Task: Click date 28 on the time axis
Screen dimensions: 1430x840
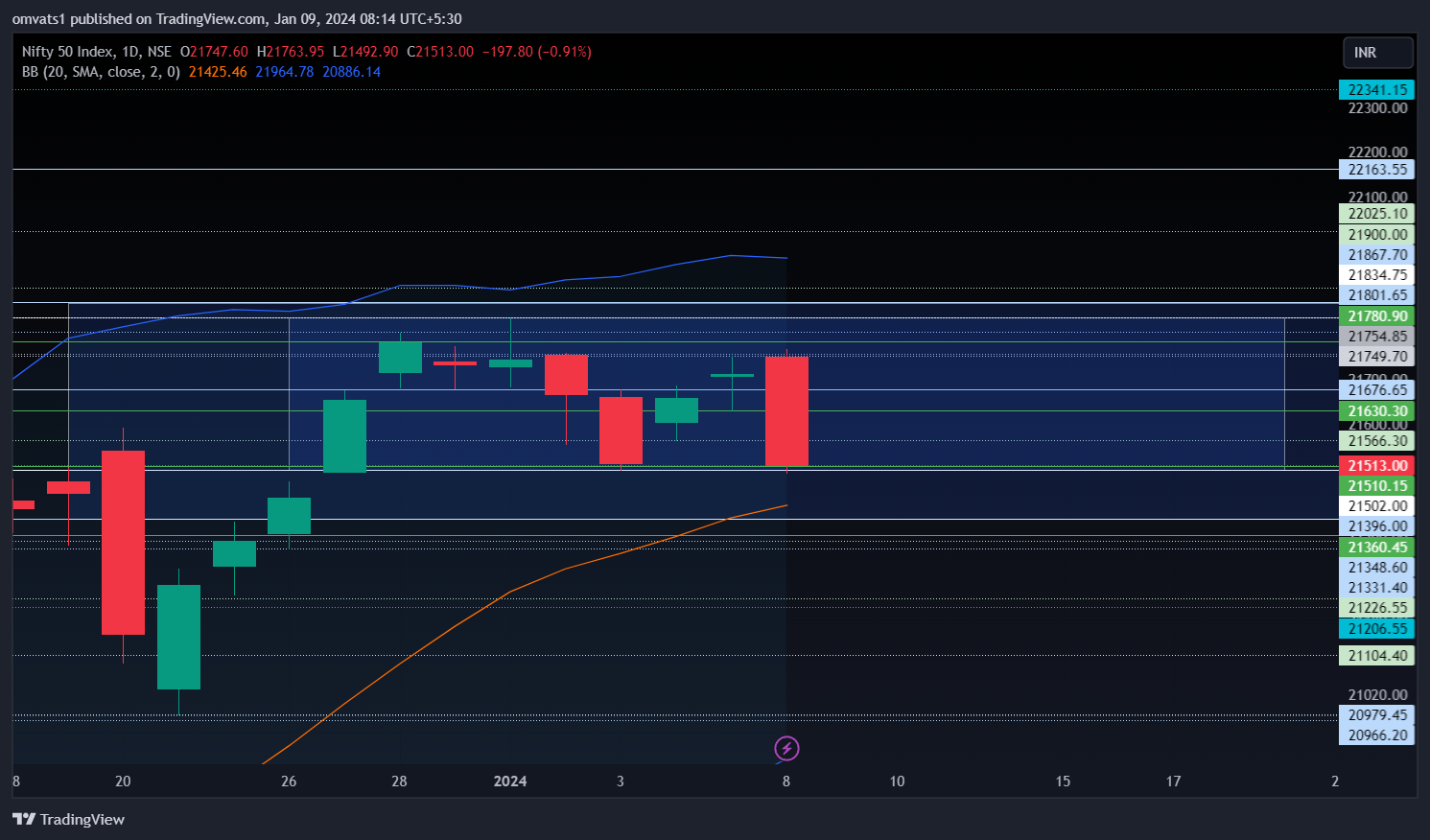Action: coord(399,782)
